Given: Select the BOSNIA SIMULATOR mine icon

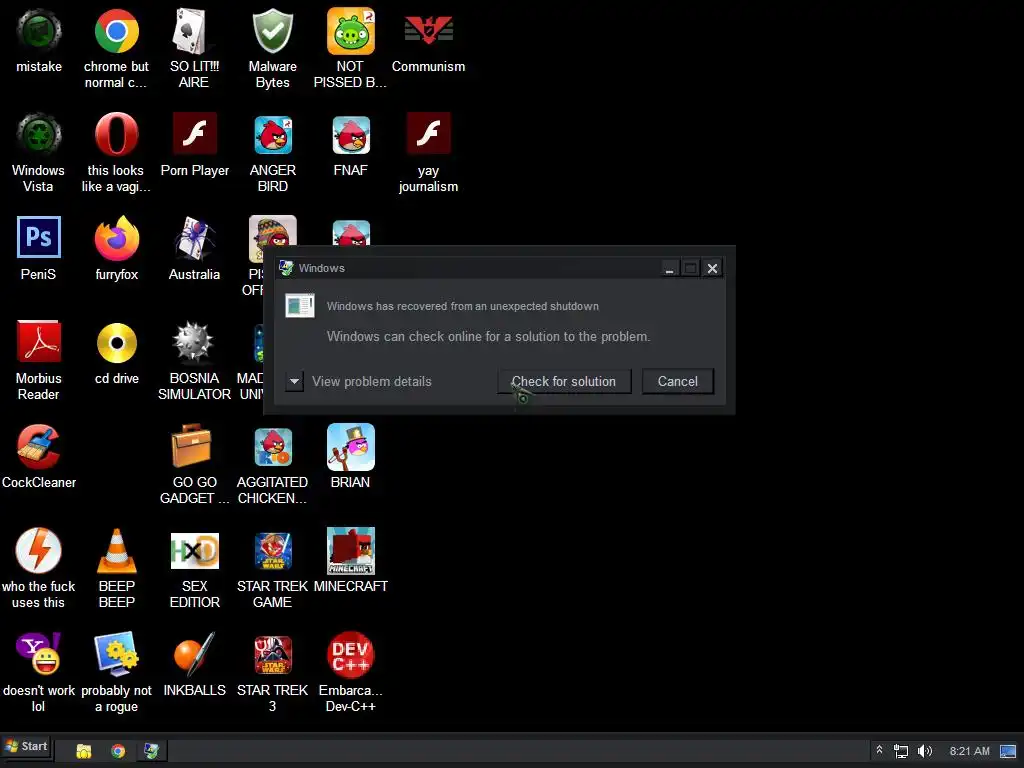Looking at the screenshot, I should tap(194, 342).
